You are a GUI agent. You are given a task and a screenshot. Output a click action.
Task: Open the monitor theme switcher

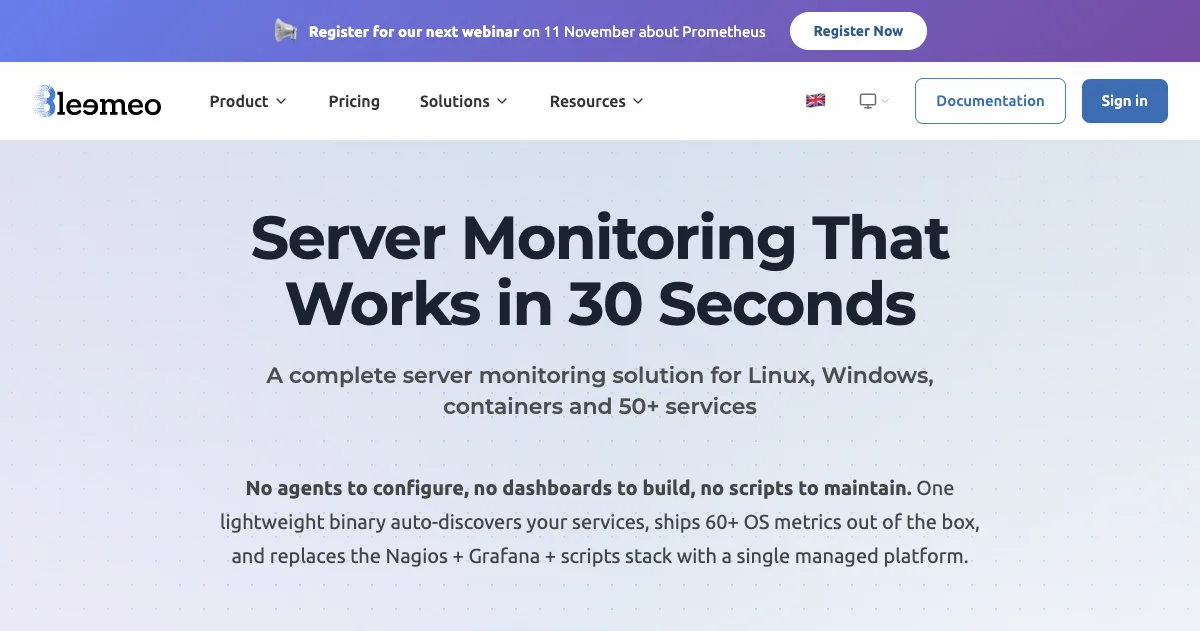pyautogui.click(x=874, y=101)
